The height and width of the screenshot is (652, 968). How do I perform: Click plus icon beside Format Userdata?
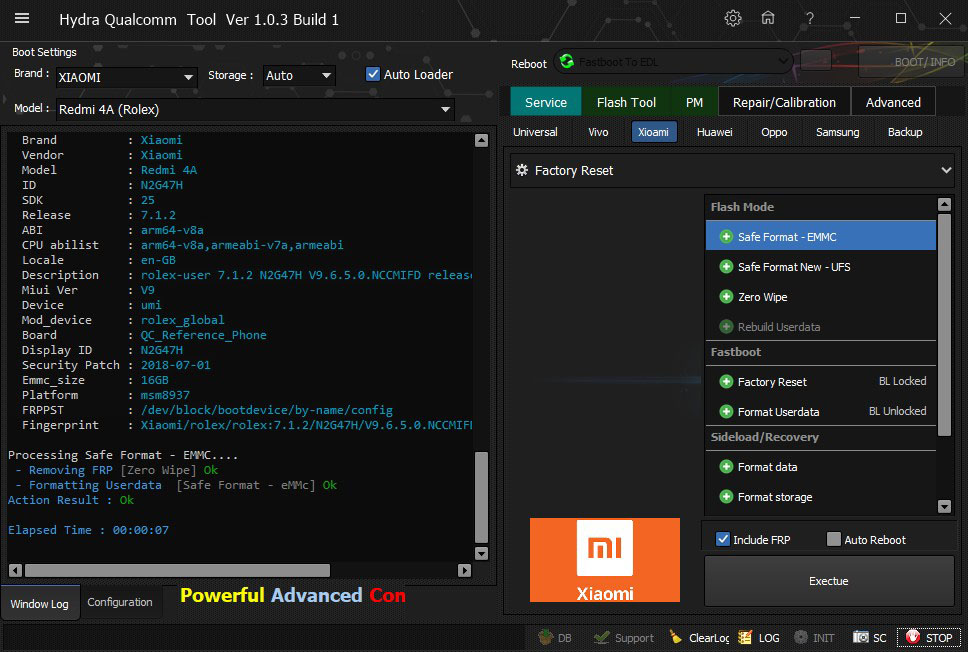coord(726,411)
